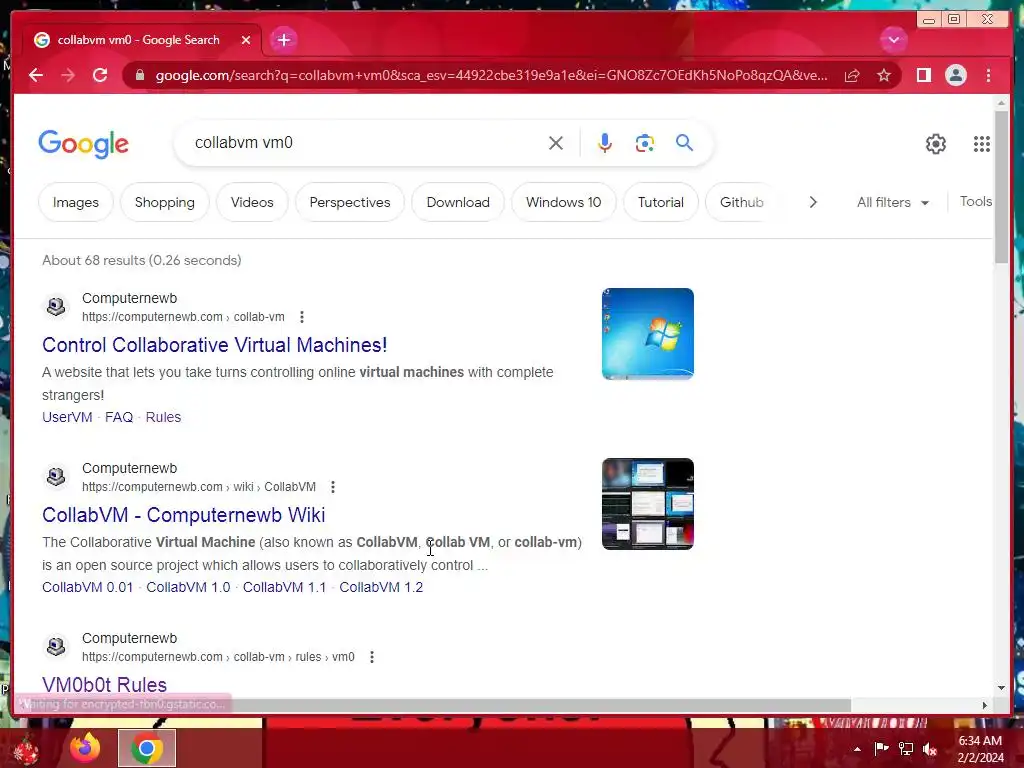This screenshot has width=1024, height=768.
Task: Open the VM0b0t Rules result
Action: pos(104,684)
